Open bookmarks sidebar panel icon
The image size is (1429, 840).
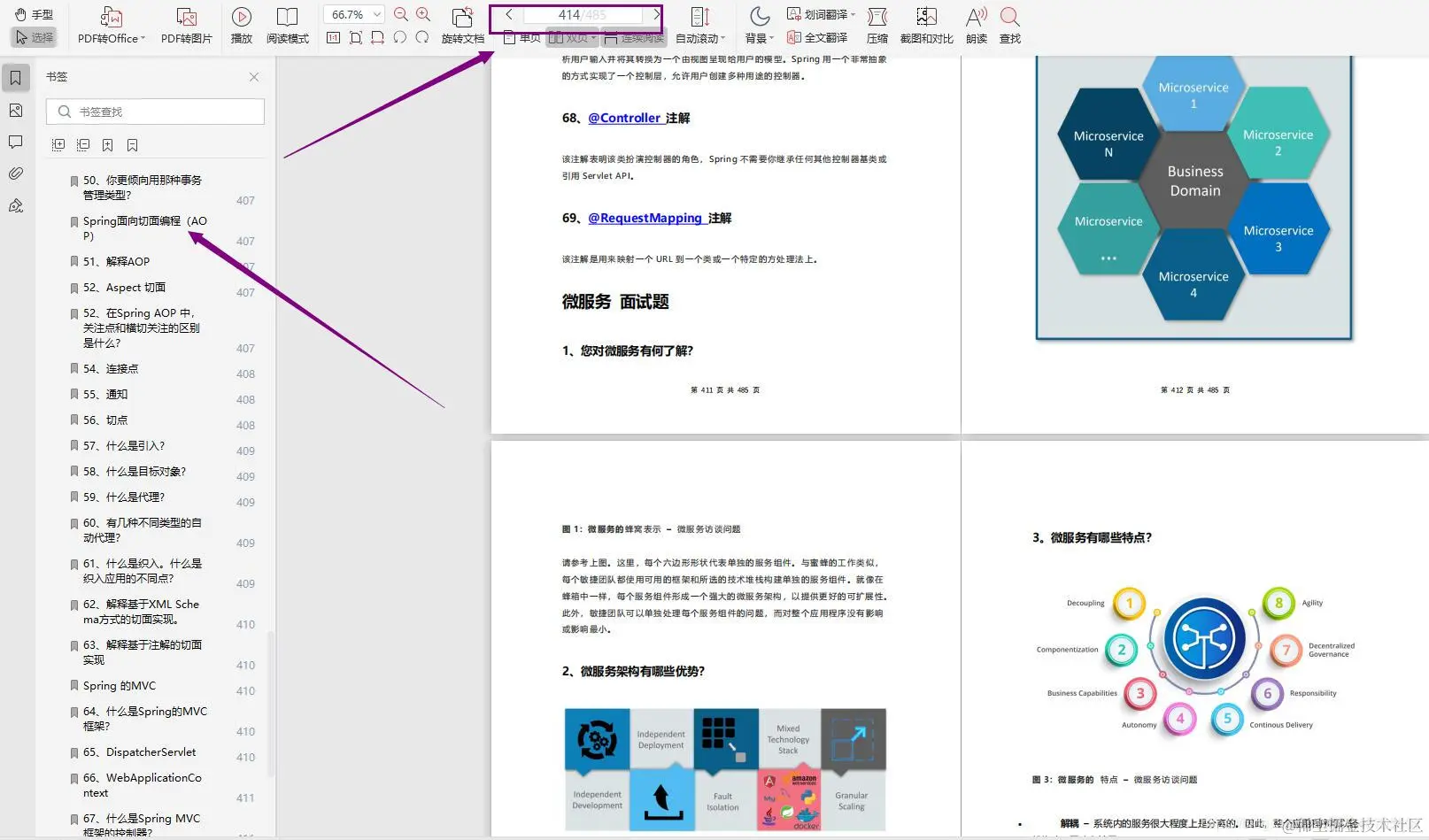16,78
